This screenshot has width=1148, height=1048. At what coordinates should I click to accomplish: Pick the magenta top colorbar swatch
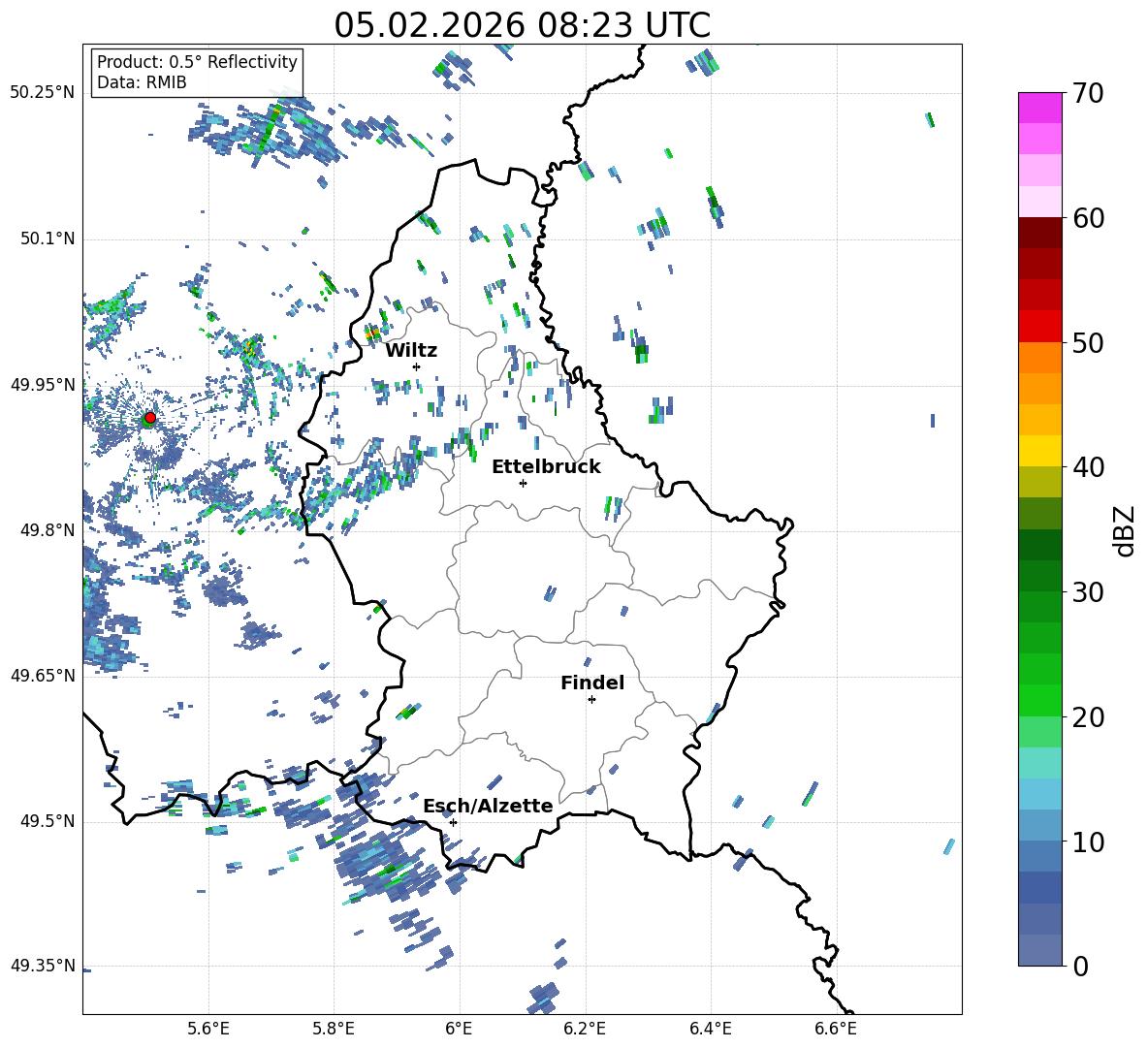(1039, 108)
